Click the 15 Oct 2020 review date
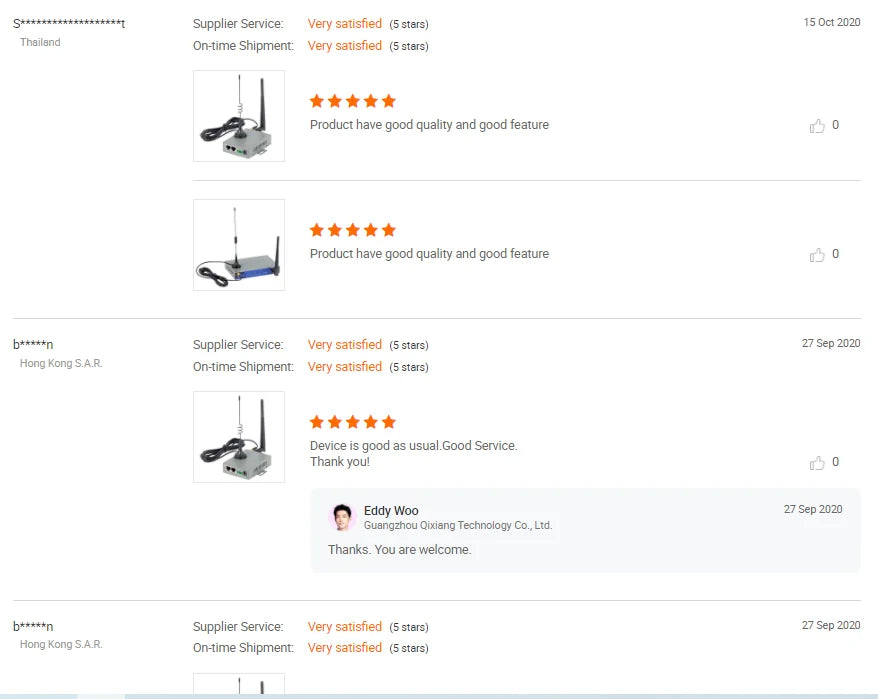878x699 pixels. (x=832, y=22)
